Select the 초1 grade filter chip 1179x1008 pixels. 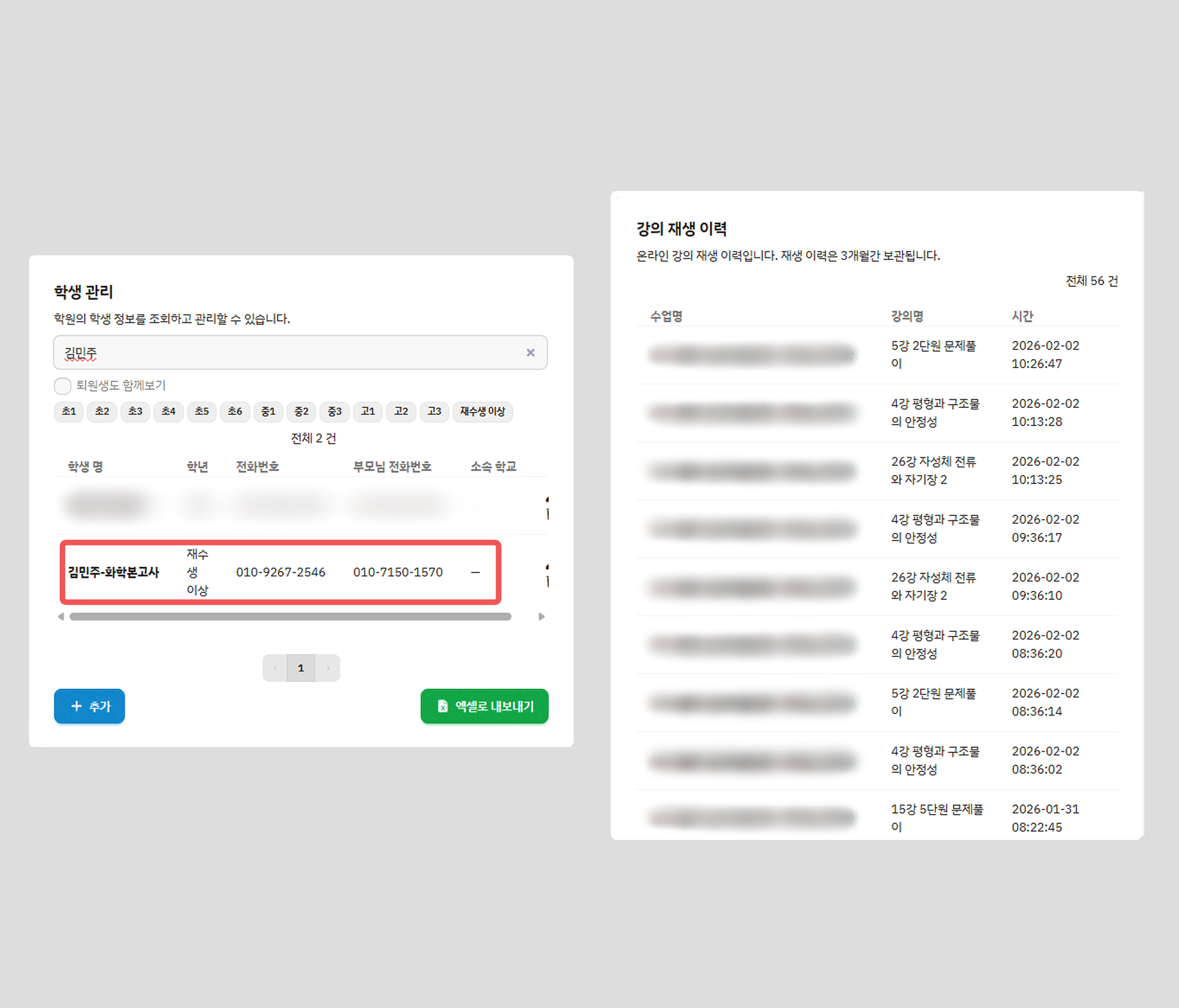pos(69,411)
